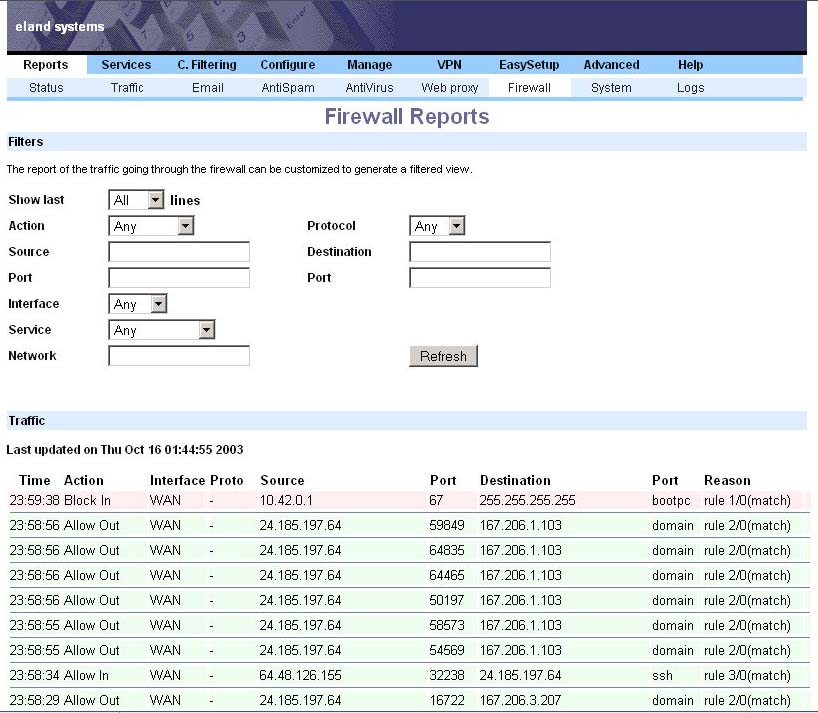This screenshot has width=818, height=713.
Task: Click the Last updated timestamp line
Action: (125, 450)
